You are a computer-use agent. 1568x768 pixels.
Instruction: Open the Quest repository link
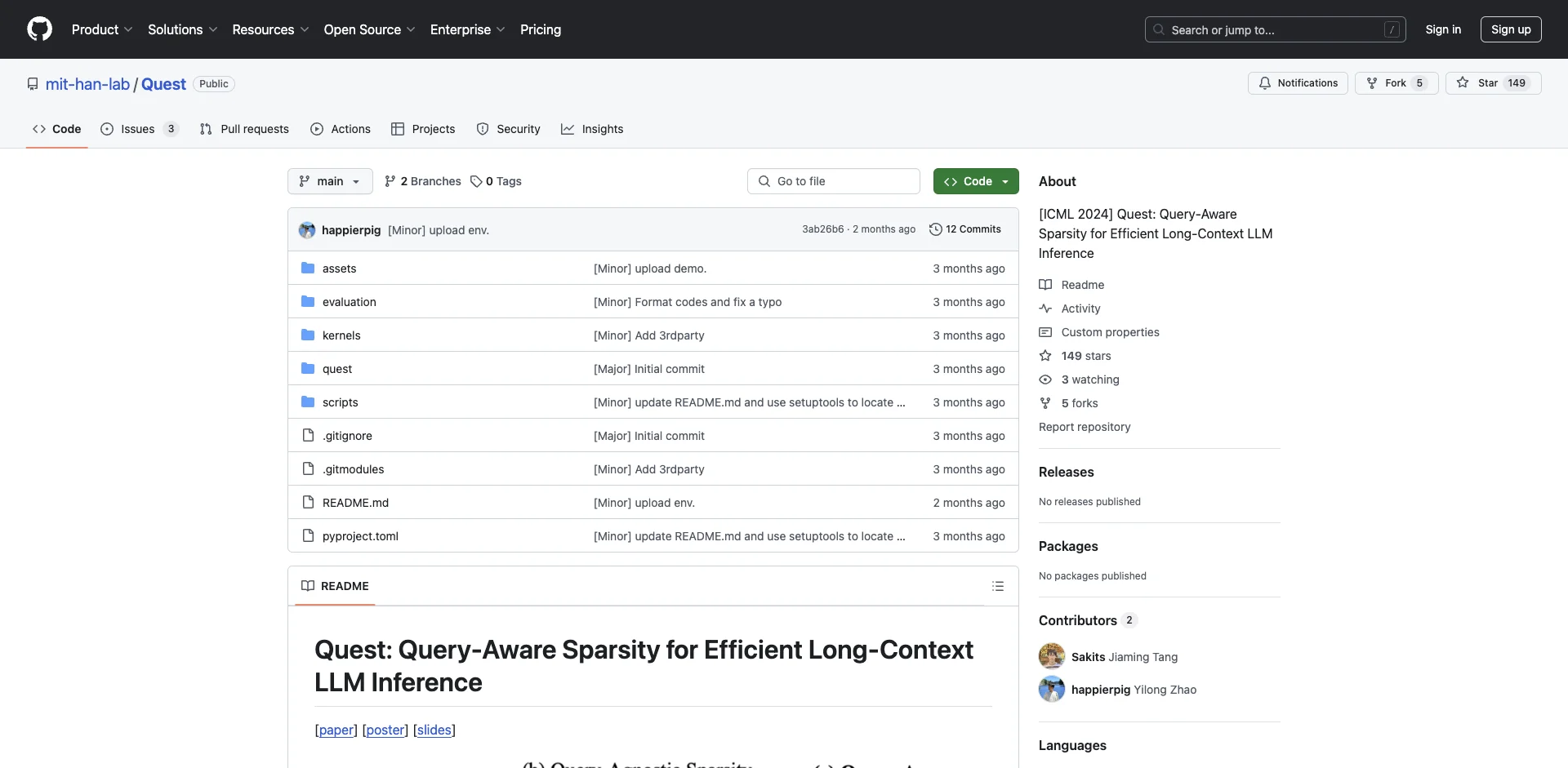pos(163,84)
